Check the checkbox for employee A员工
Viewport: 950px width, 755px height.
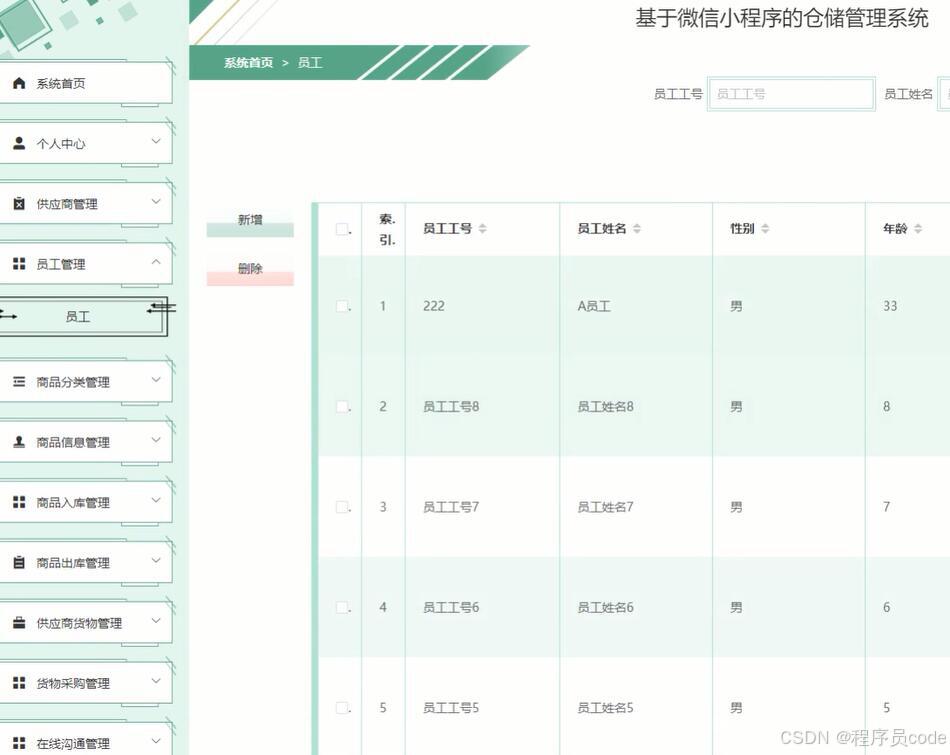[x=343, y=306]
